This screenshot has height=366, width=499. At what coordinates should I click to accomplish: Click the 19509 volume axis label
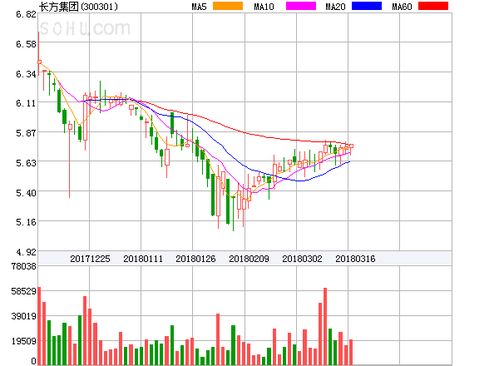(24, 341)
